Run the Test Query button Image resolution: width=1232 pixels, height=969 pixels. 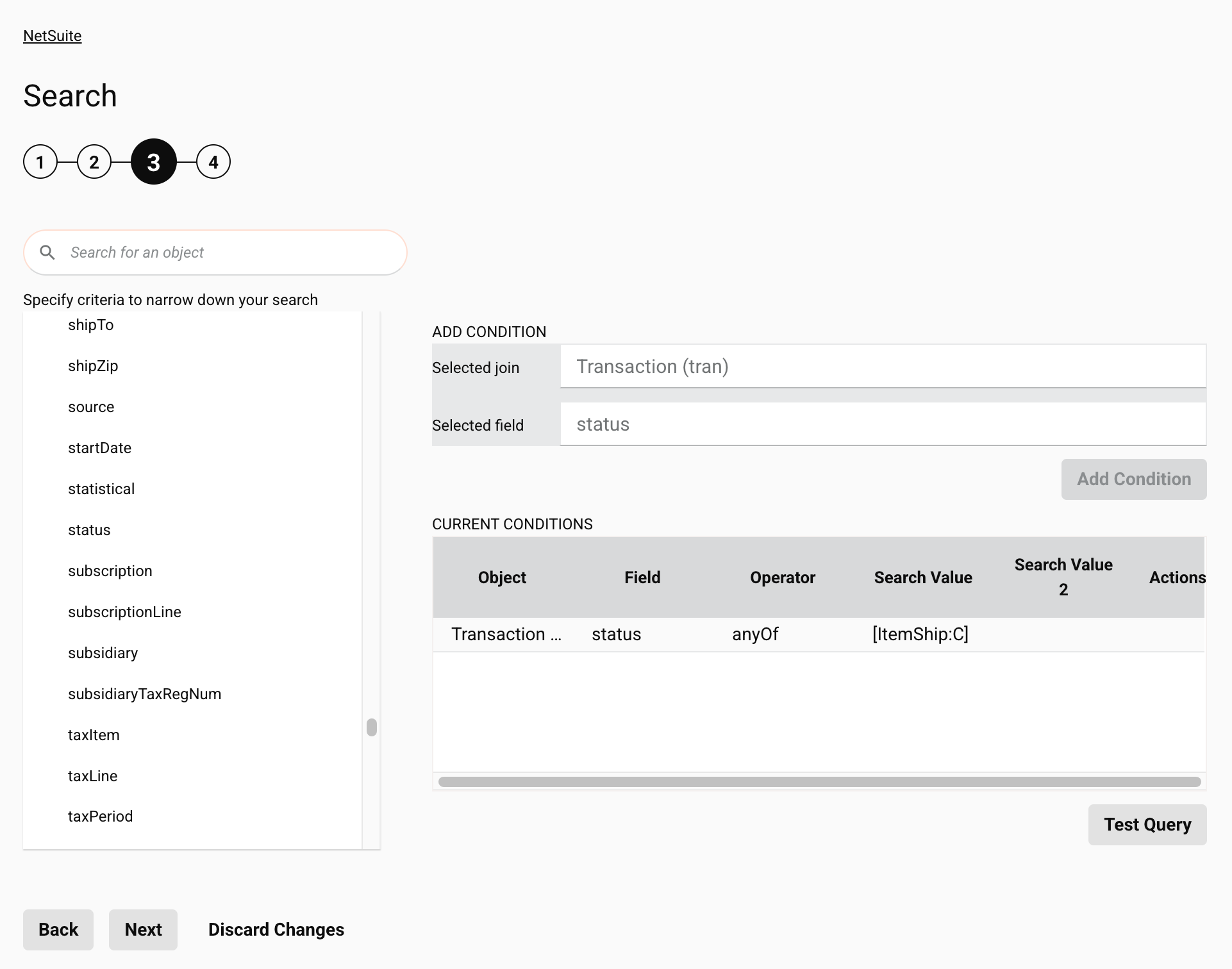1147,825
